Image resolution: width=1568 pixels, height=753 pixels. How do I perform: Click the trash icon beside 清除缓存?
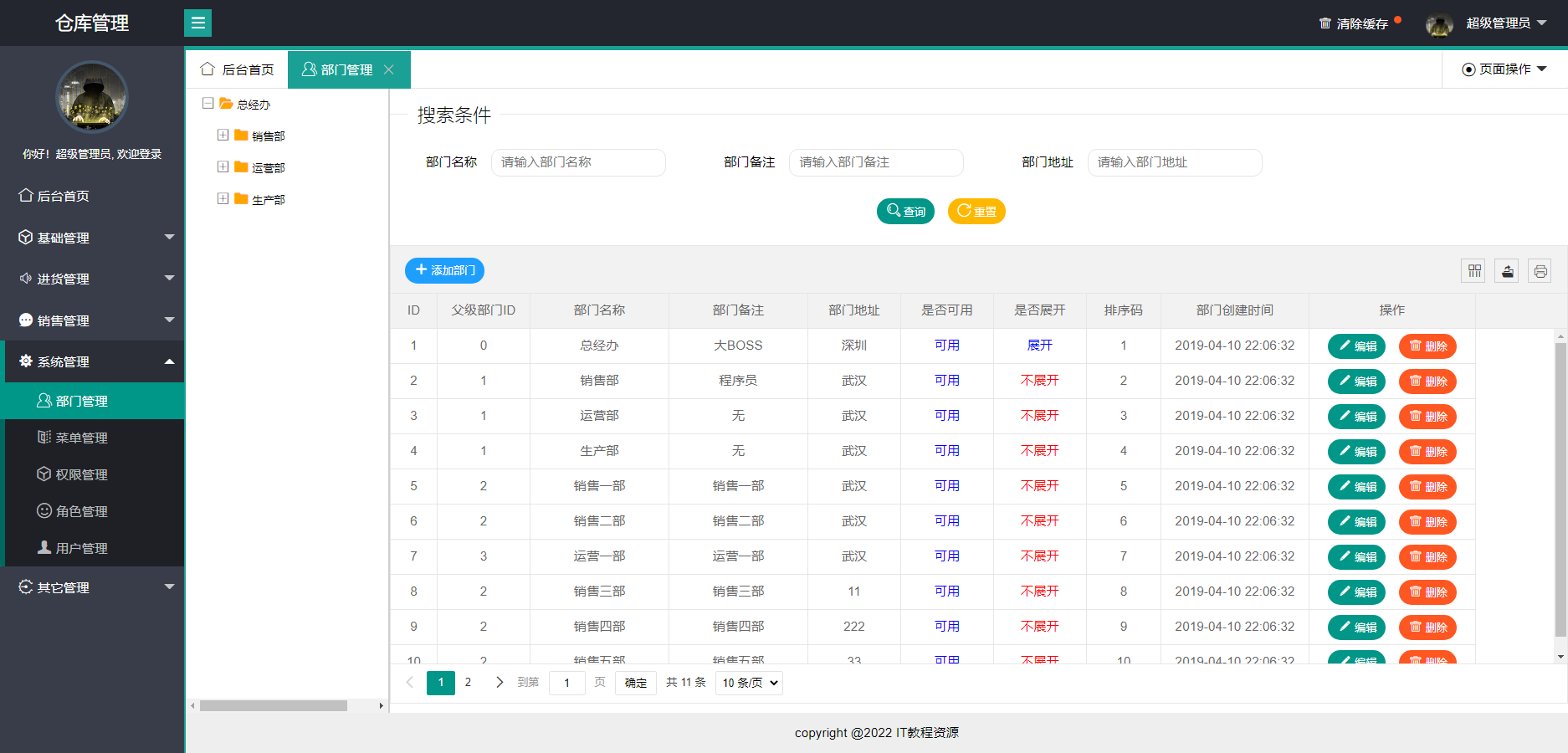[x=1325, y=23]
